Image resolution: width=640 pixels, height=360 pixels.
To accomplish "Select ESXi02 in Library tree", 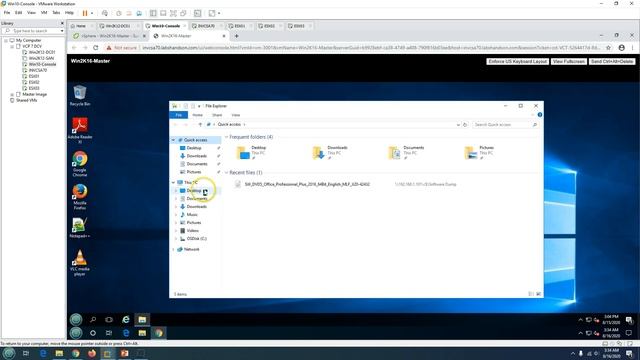I will click(34, 82).
